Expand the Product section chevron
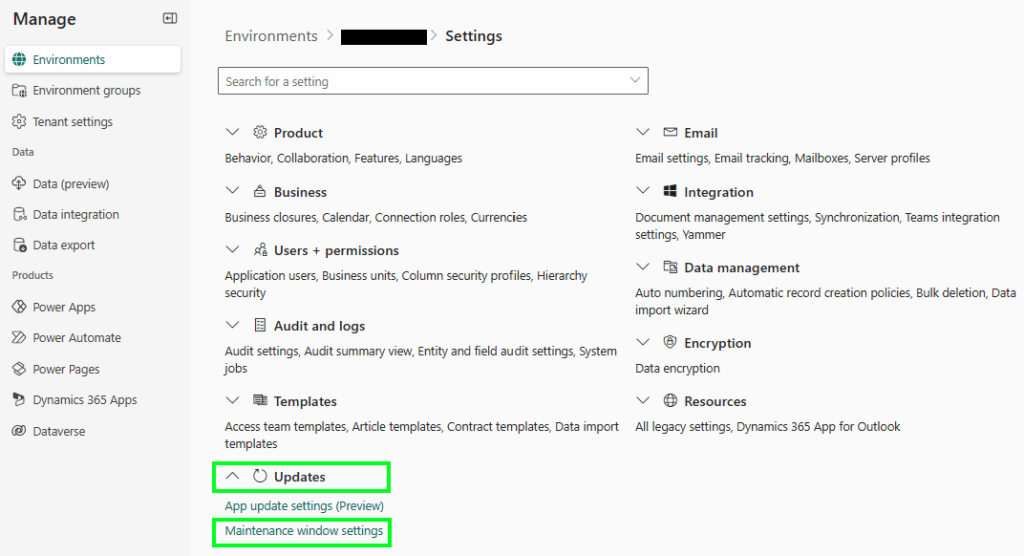The height and width of the screenshot is (556, 1024). click(233, 133)
